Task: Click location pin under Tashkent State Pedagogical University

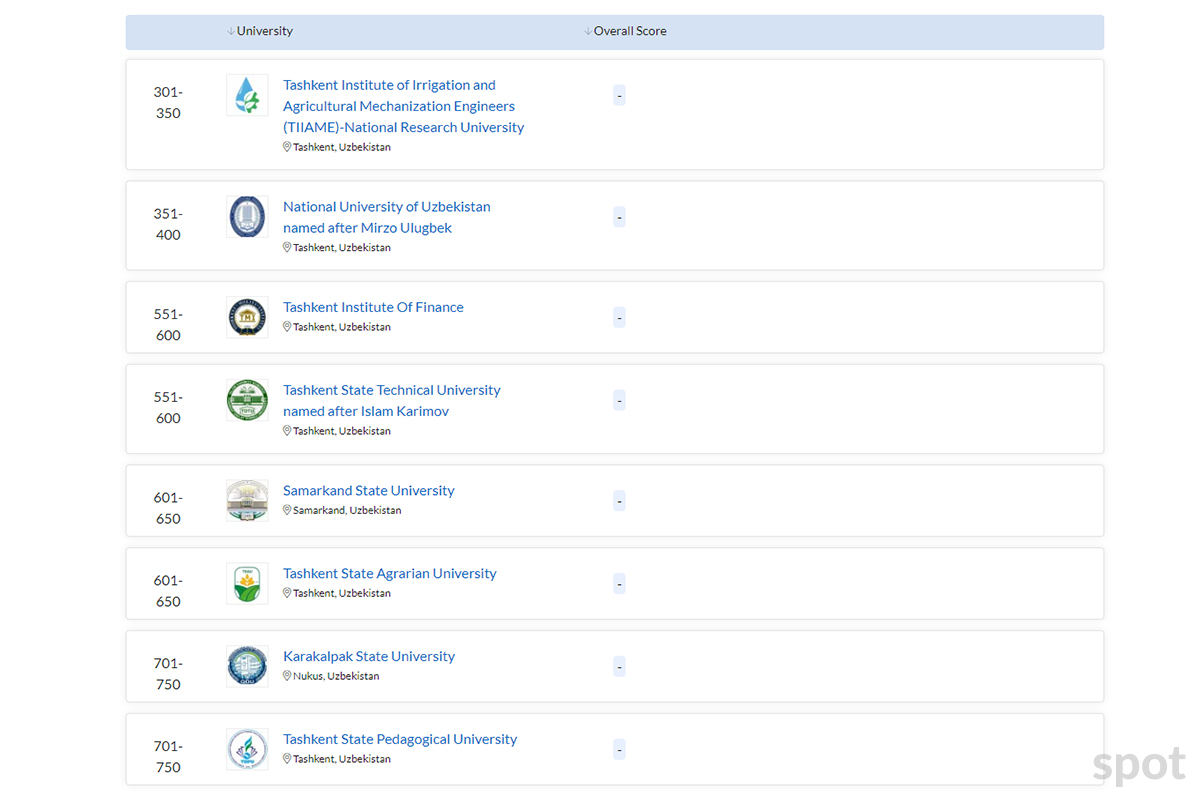Action: (x=287, y=758)
